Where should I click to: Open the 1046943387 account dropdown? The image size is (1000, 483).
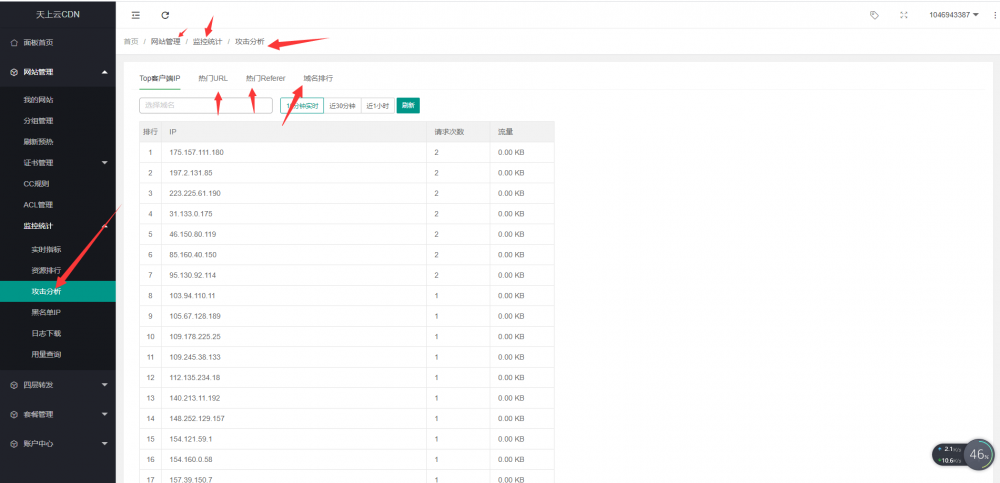click(x=953, y=15)
